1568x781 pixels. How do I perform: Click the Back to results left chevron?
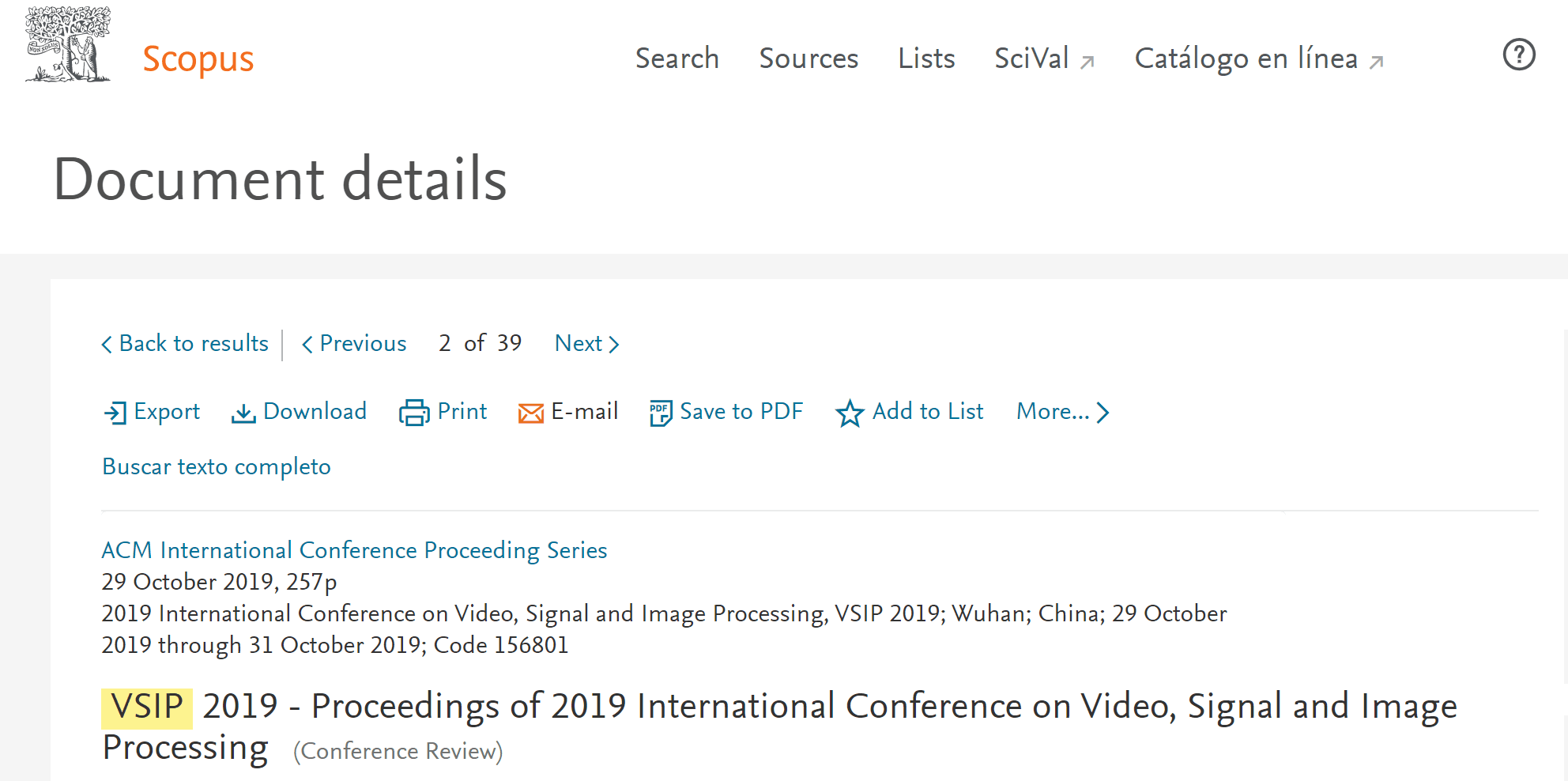(x=107, y=344)
